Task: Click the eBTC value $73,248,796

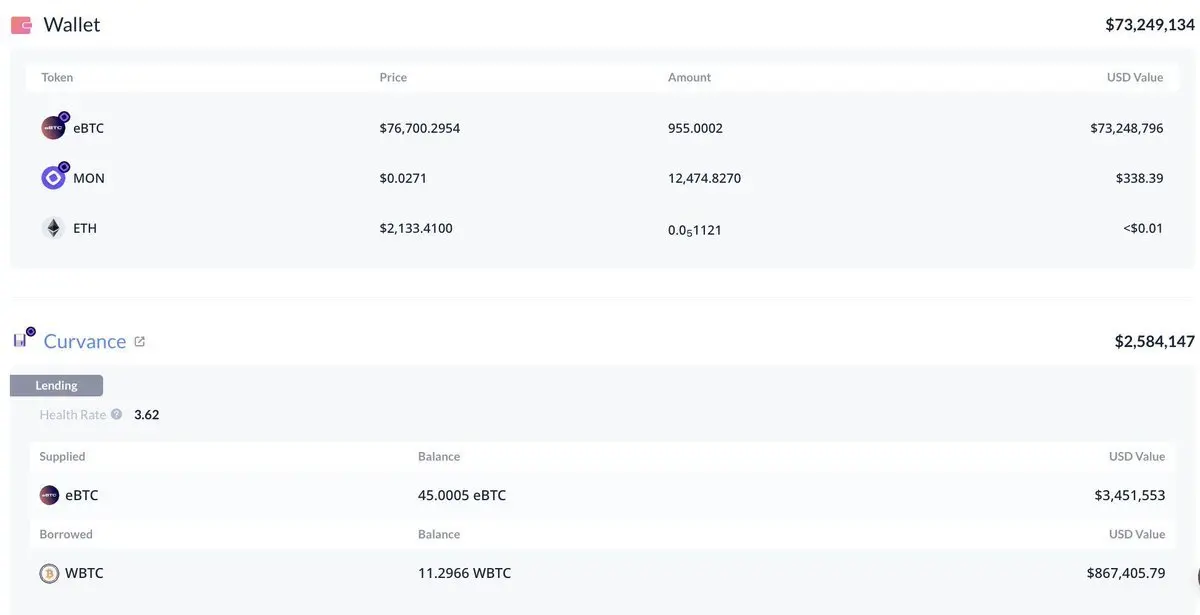Action: 1127,128
